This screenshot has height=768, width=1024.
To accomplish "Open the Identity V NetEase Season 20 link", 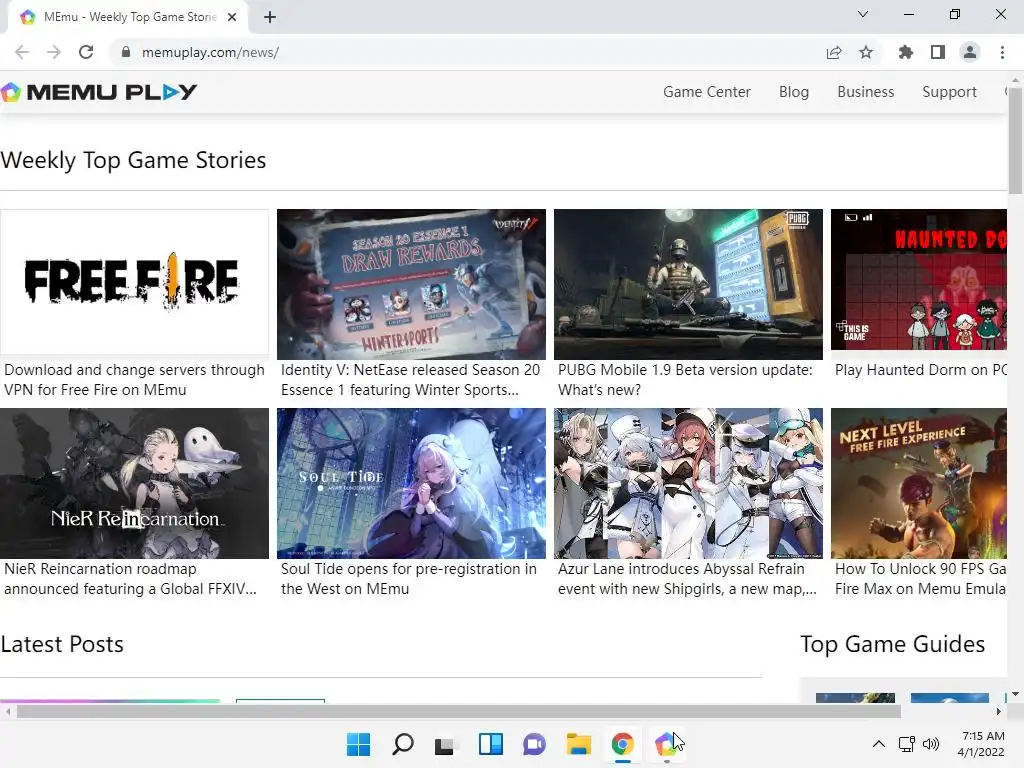I will click(411, 379).
